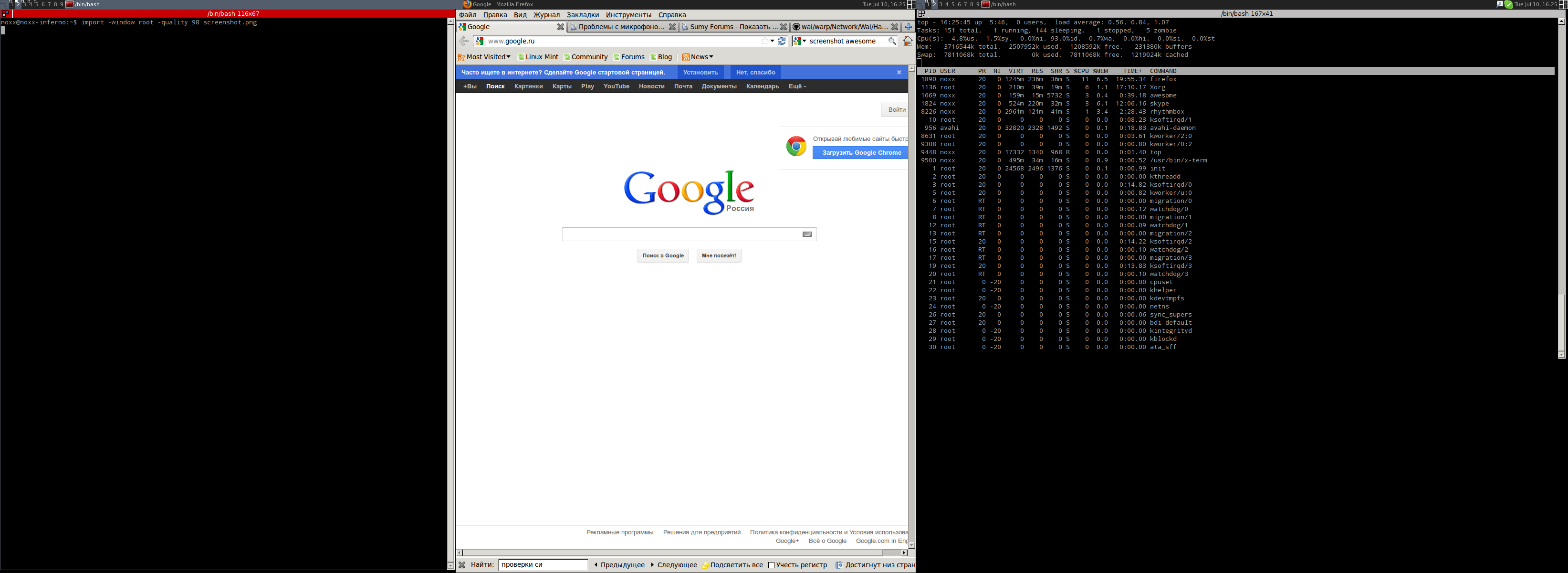Click the on-screen keyboard icon in Google search
Screen dimensions: 1568x573
(806, 234)
